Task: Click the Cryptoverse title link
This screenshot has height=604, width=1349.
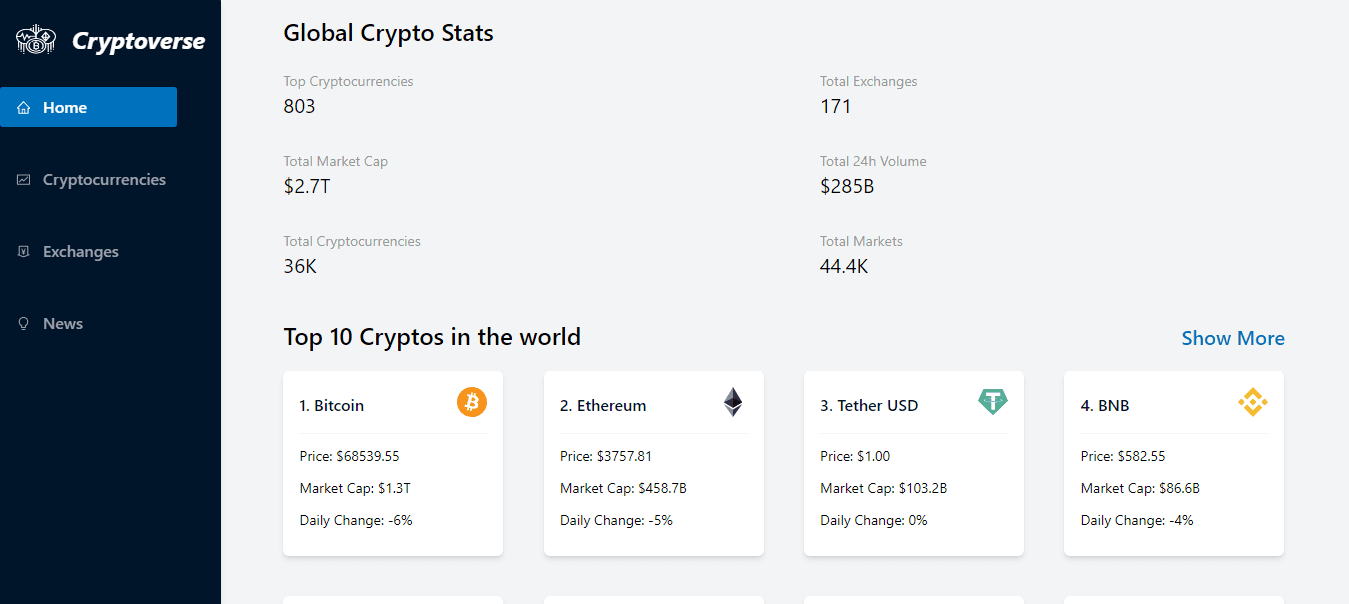Action: pyautogui.click(x=138, y=41)
